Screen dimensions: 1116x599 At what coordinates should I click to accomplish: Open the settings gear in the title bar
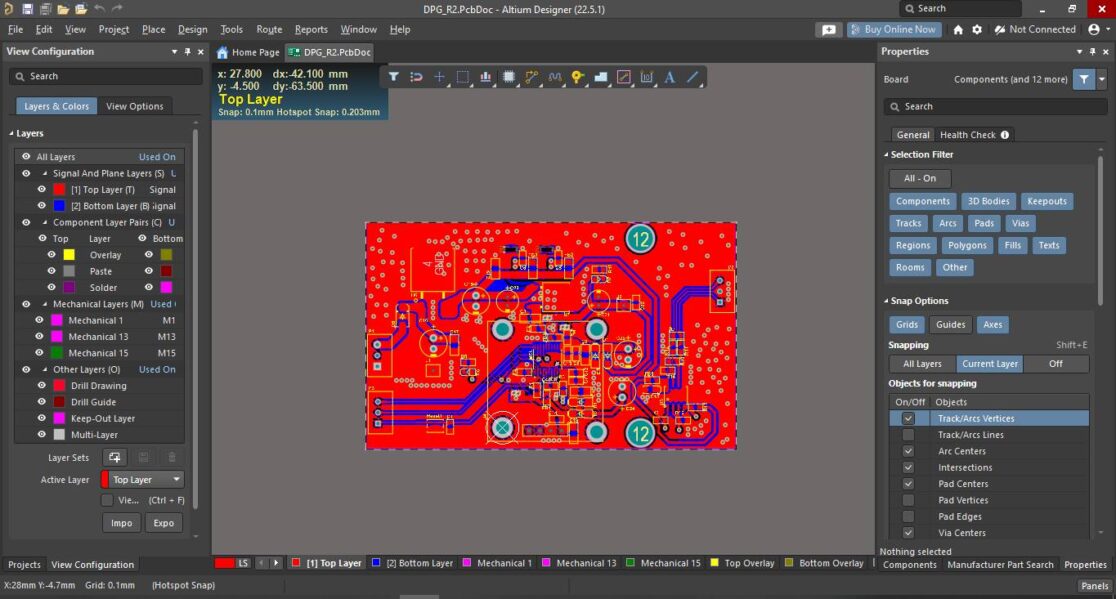[977, 30]
